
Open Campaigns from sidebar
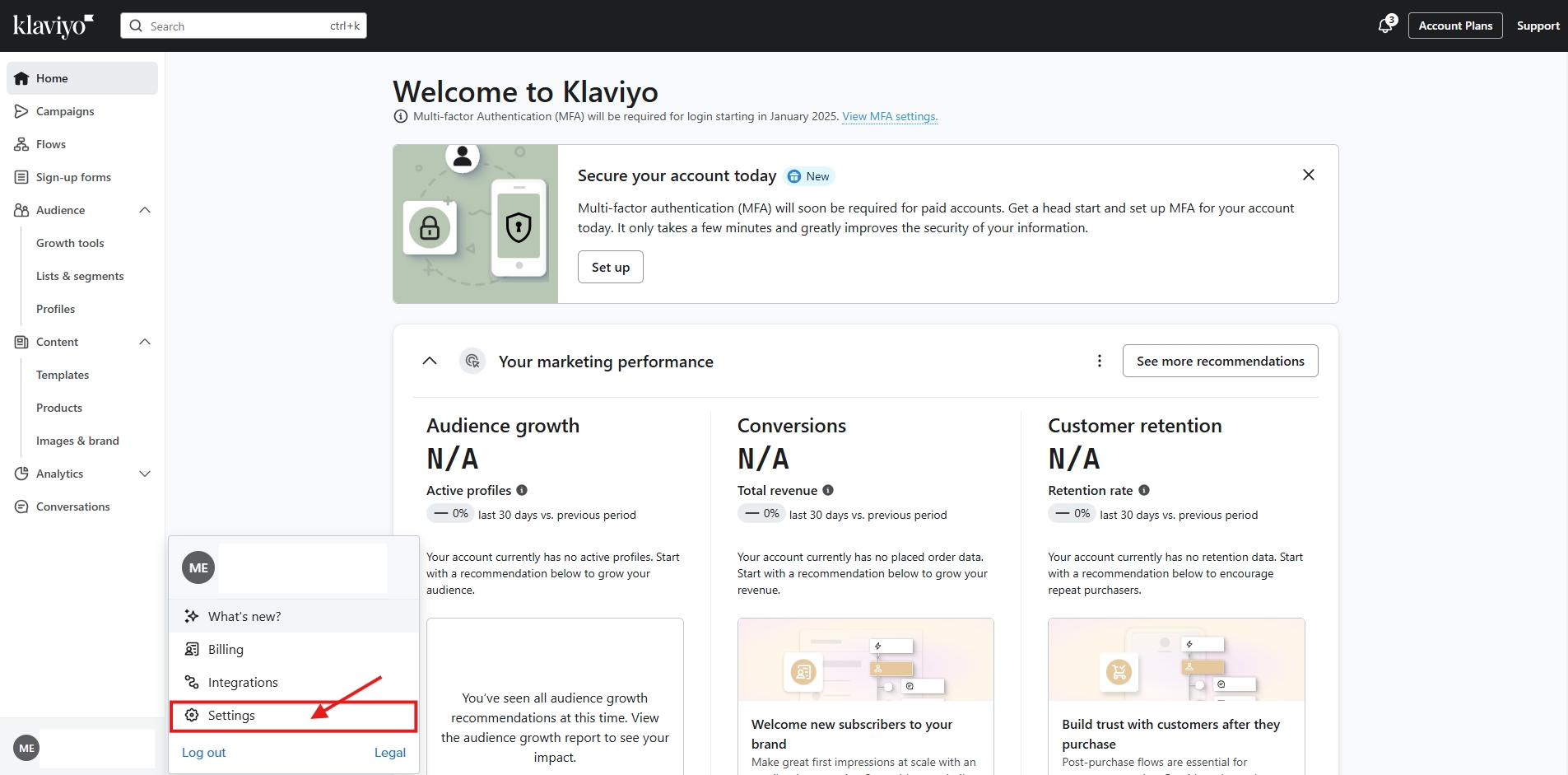click(x=82, y=111)
